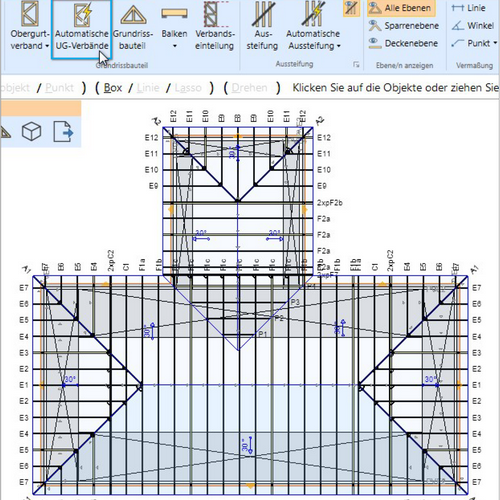Screen dimensions: 500x500
Task: Pick the Linie dimension tool
Action: point(468,8)
